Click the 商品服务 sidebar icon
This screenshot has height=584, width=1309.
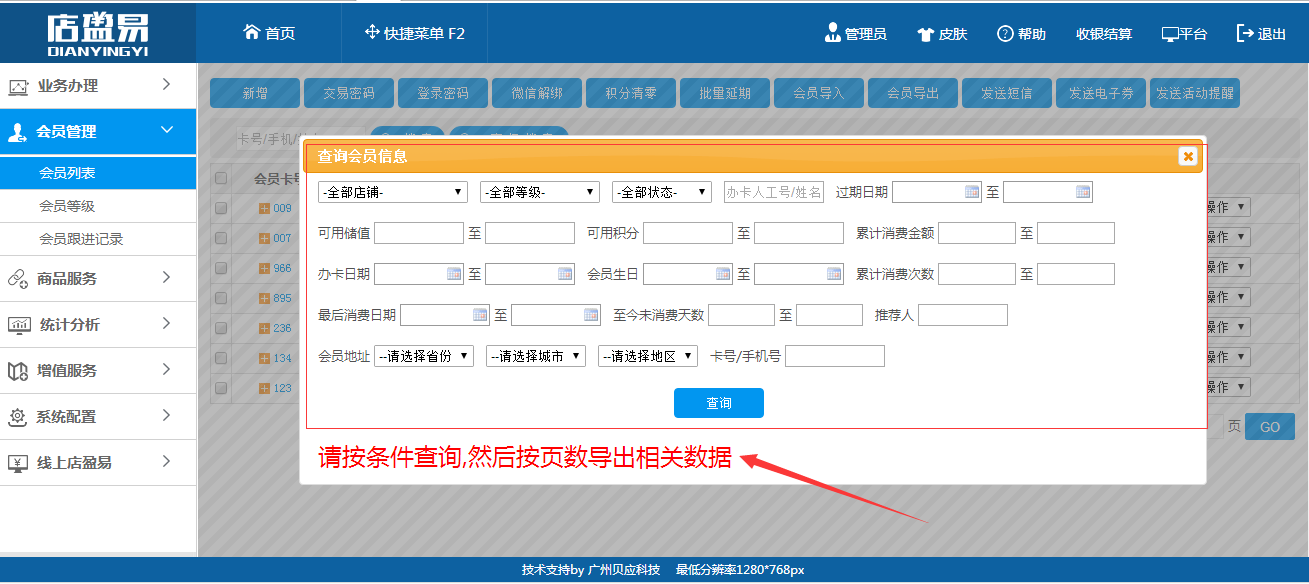(18, 280)
